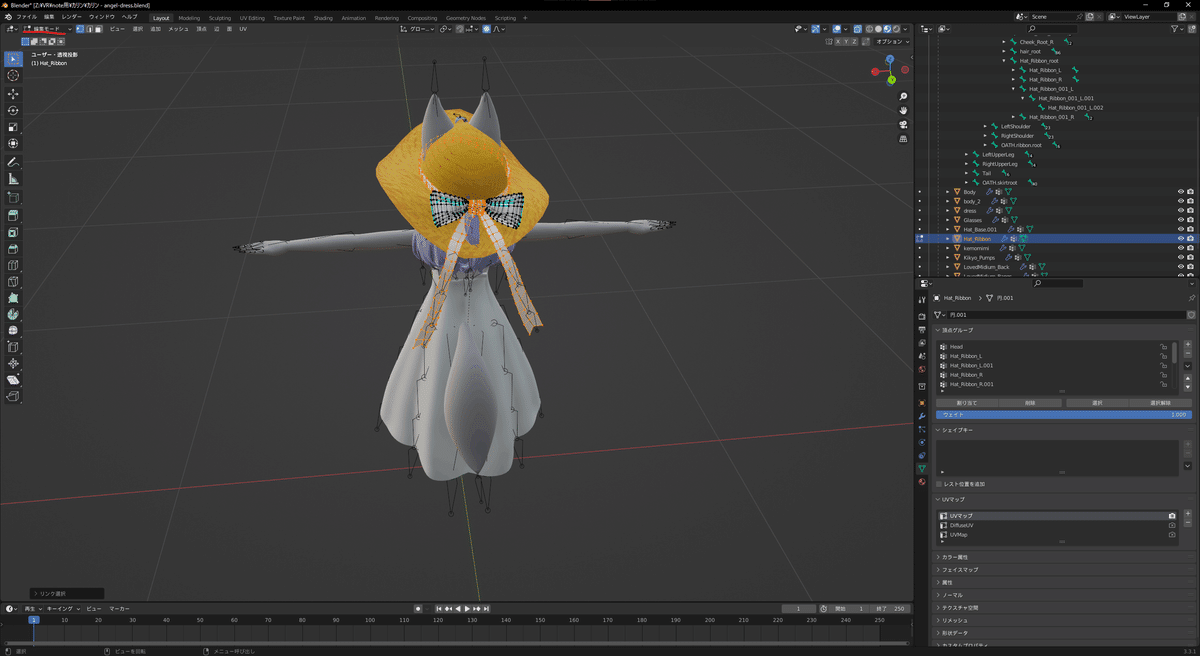Toggle the lock on the Head vertex group

[x=1164, y=347]
